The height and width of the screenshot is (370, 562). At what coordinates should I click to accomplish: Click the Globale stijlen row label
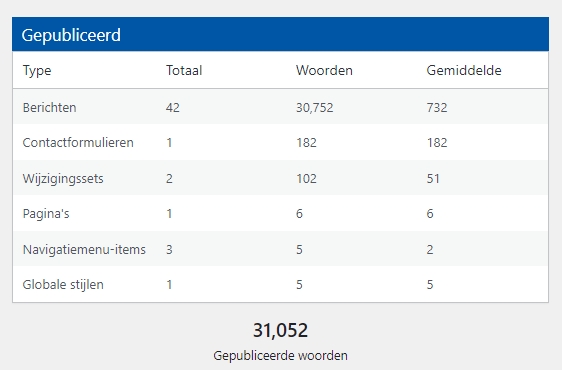point(63,285)
